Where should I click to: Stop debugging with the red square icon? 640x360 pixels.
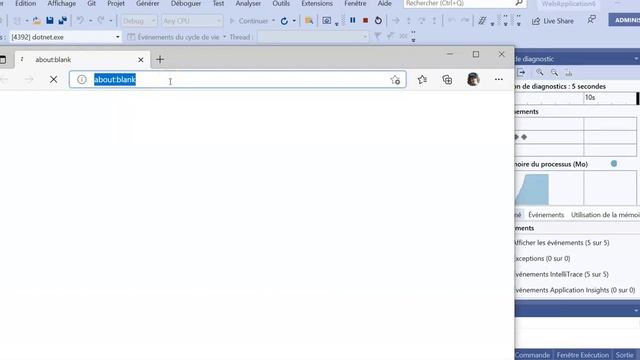[365, 20]
